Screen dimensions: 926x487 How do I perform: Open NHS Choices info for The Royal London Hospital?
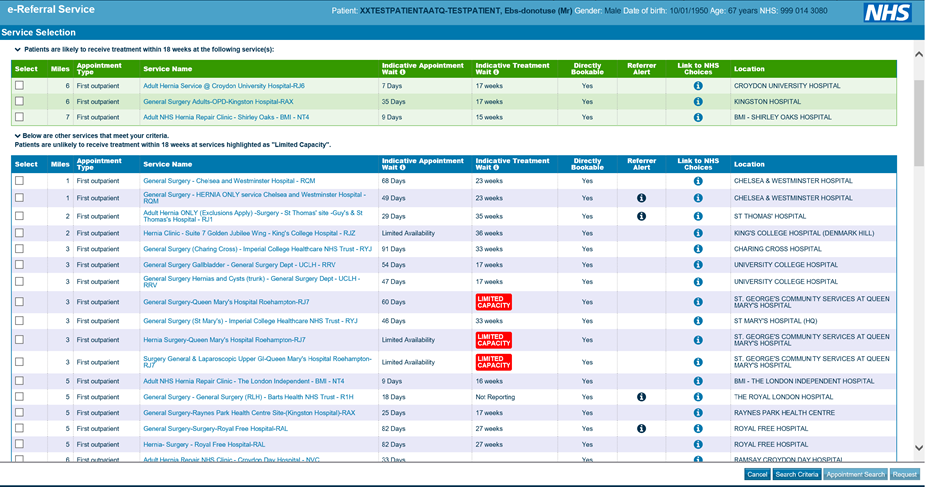698,397
